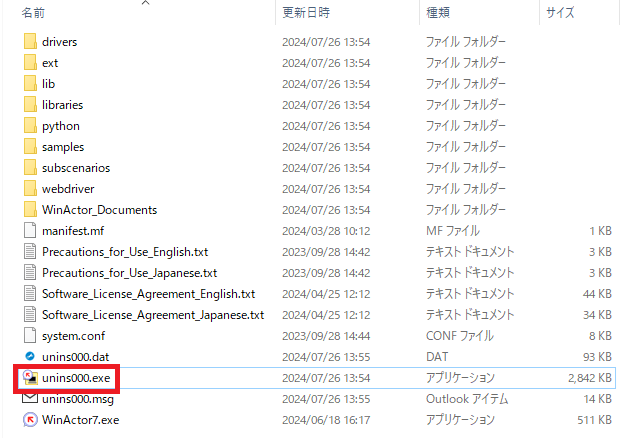
Task: Select the webdriver folder icon
Action: (x=29, y=189)
